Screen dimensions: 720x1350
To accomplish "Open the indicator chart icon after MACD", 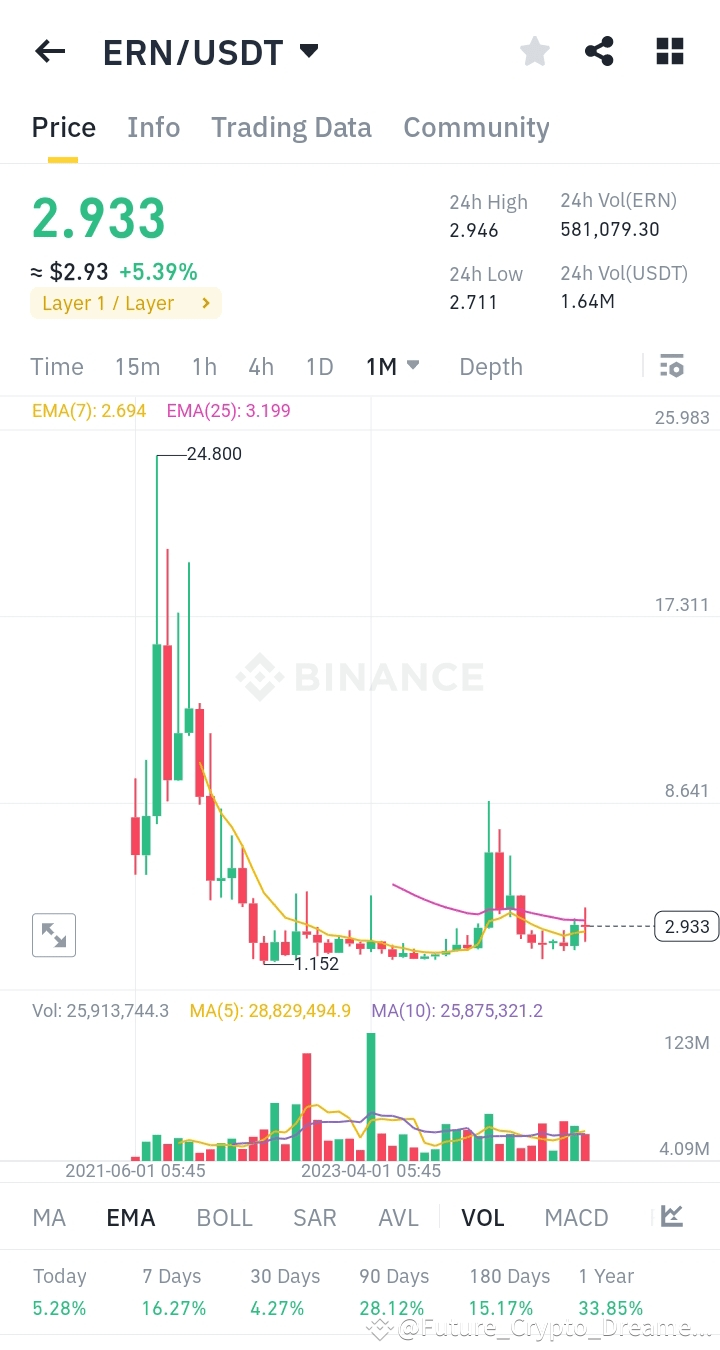I will 672,1216.
